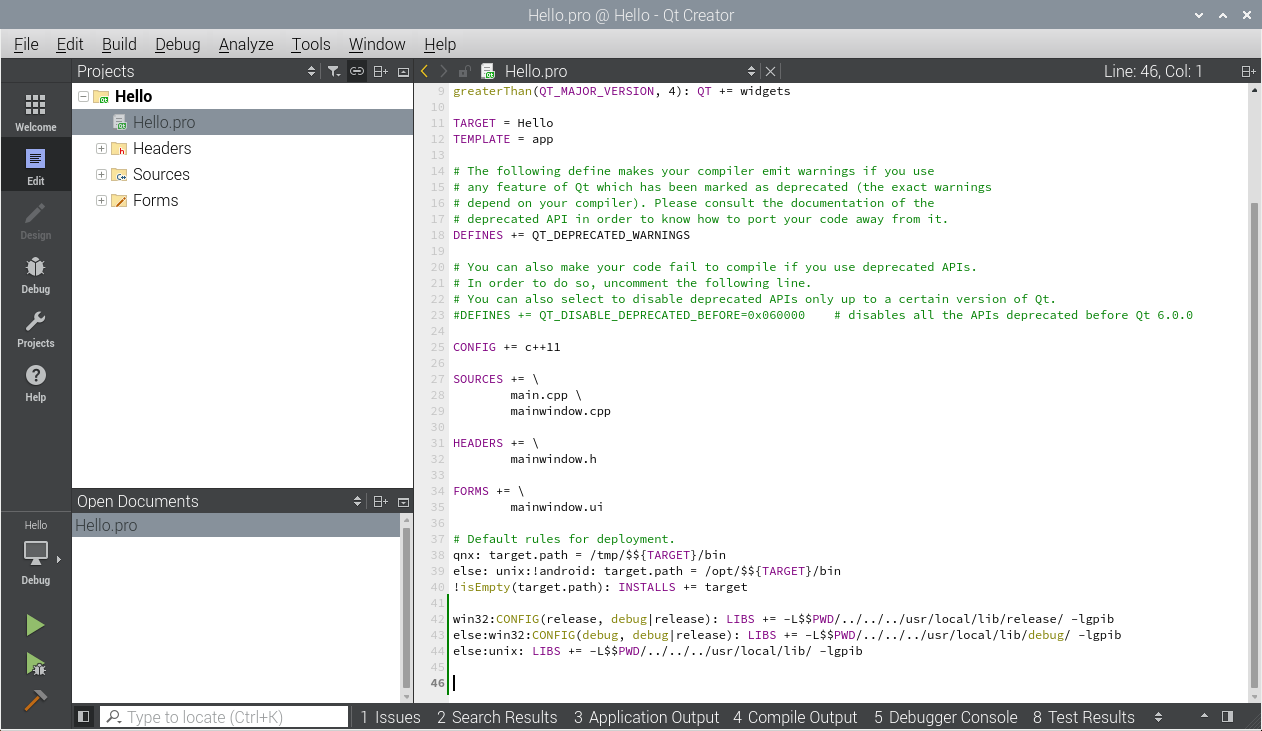Click the 'CONFIG += c++11' line
This screenshot has width=1262, height=731.
click(506, 347)
